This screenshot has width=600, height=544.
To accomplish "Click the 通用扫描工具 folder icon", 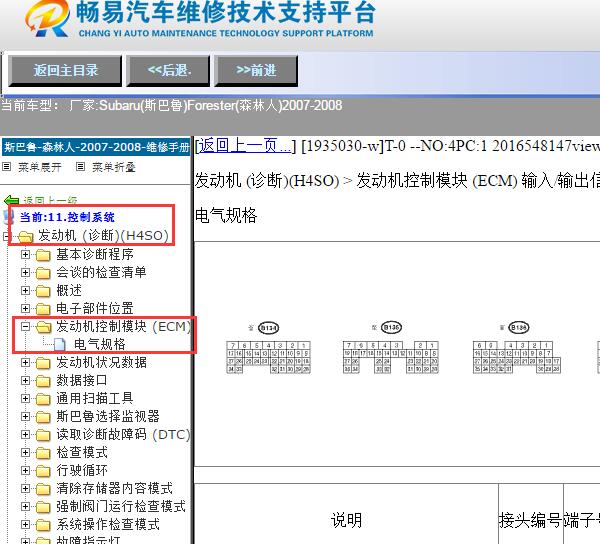I will coord(43,399).
